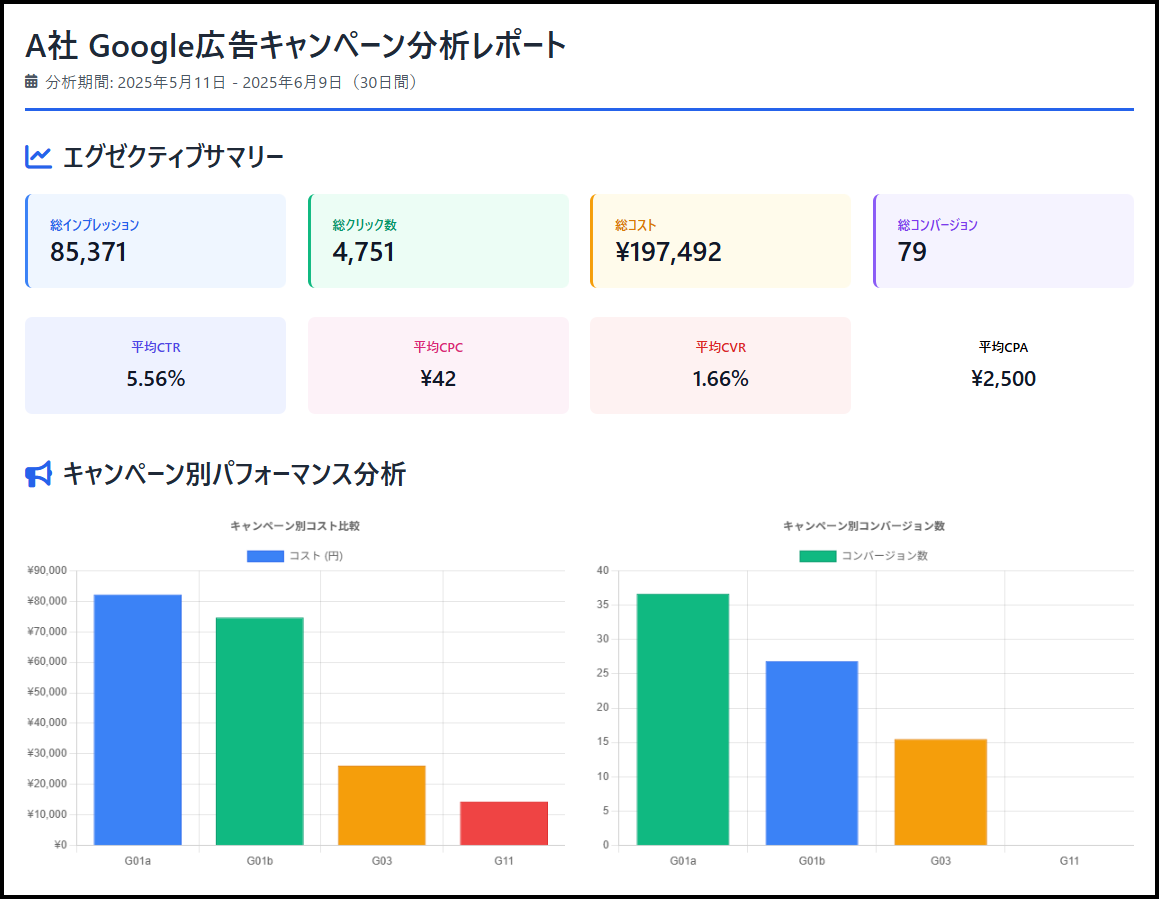Screen dimensions: 1159x899
Task: Click the megaphone icon by キャンペーン別パフォーマンス分析
Action: [x=38, y=474]
